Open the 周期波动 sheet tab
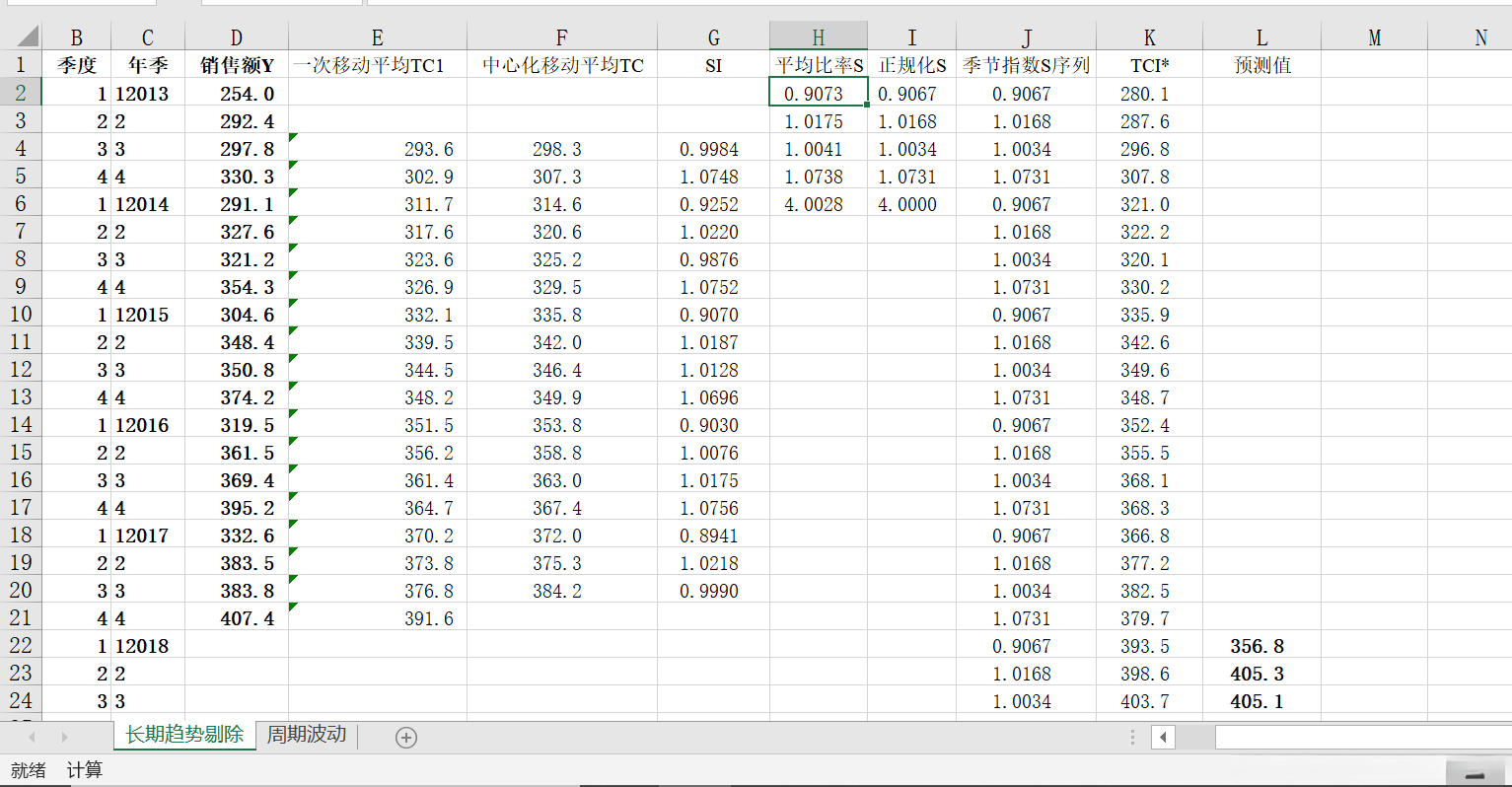 pyautogui.click(x=307, y=735)
